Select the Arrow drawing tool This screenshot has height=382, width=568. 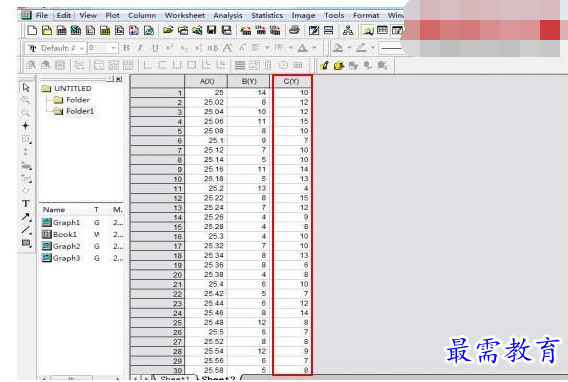(x=26, y=217)
